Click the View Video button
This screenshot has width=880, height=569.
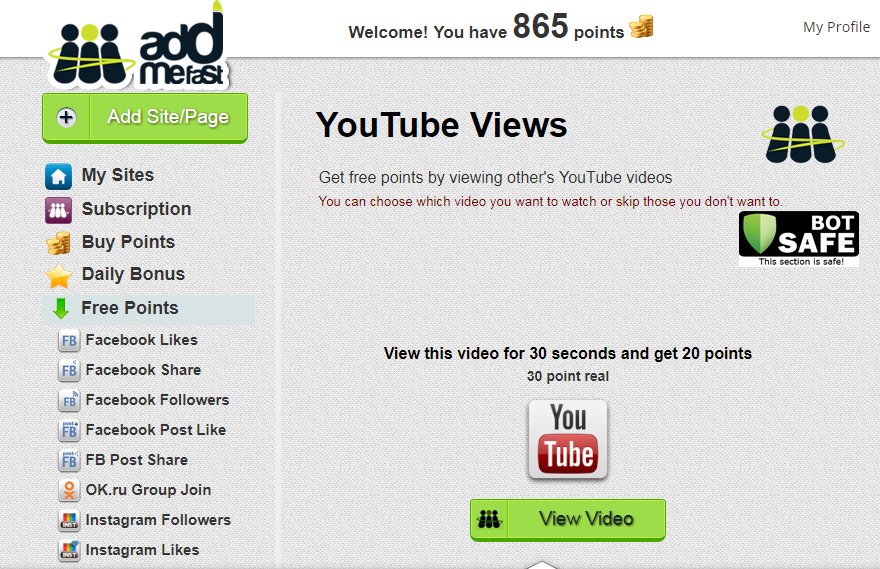coord(568,520)
